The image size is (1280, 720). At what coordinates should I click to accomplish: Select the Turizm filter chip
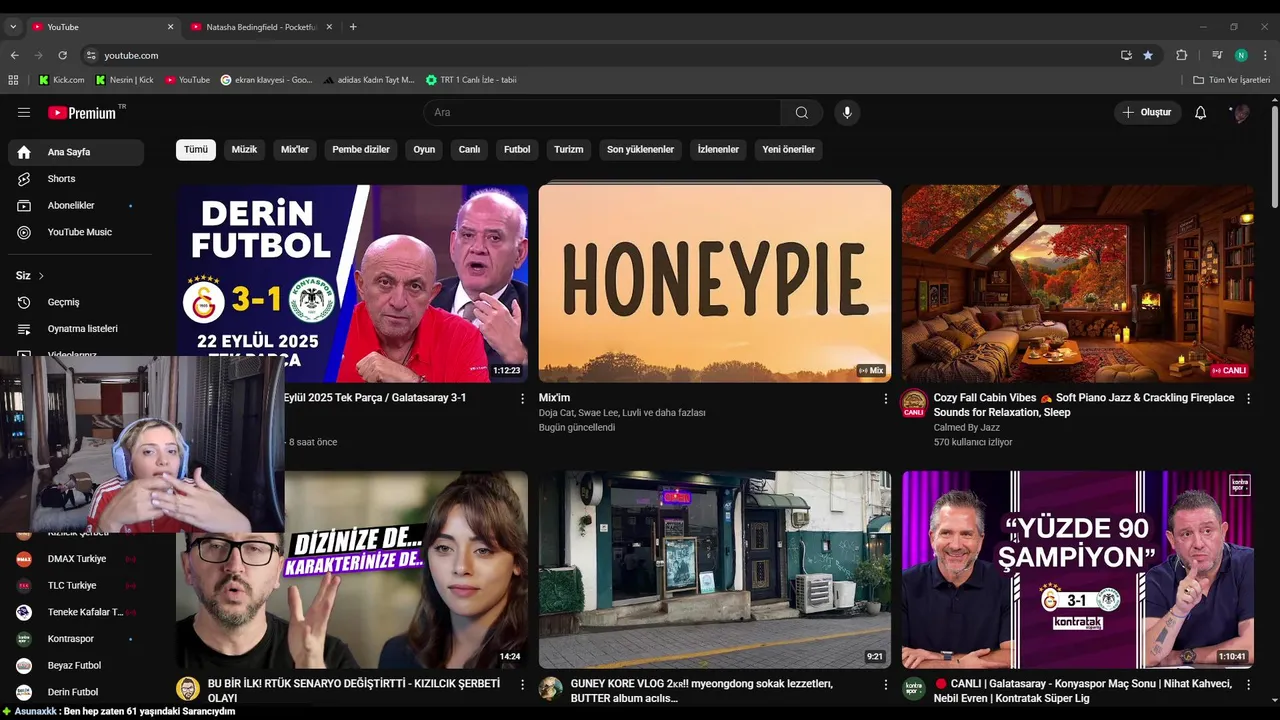(x=568, y=149)
